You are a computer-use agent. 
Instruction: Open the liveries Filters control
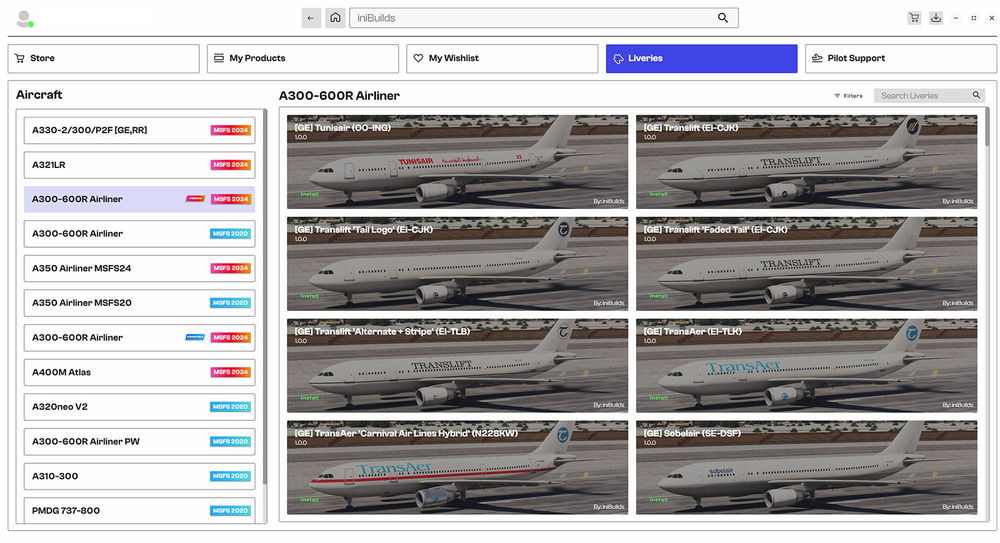[848, 96]
